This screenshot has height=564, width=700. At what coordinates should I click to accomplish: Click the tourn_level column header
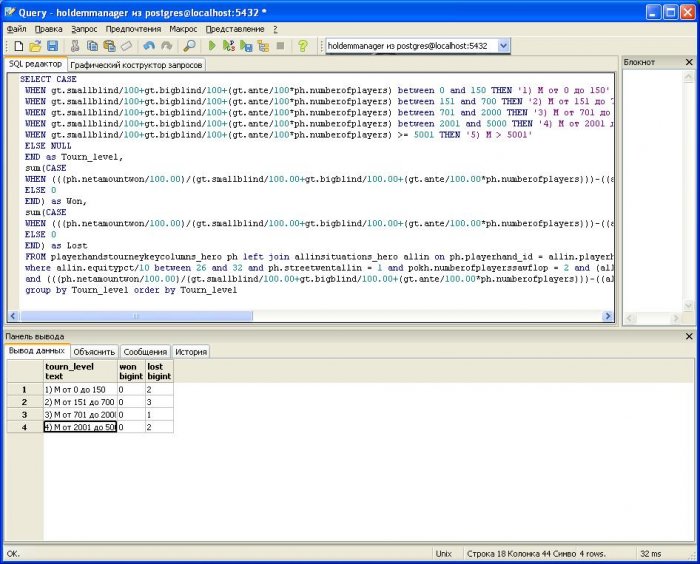[71, 372]
